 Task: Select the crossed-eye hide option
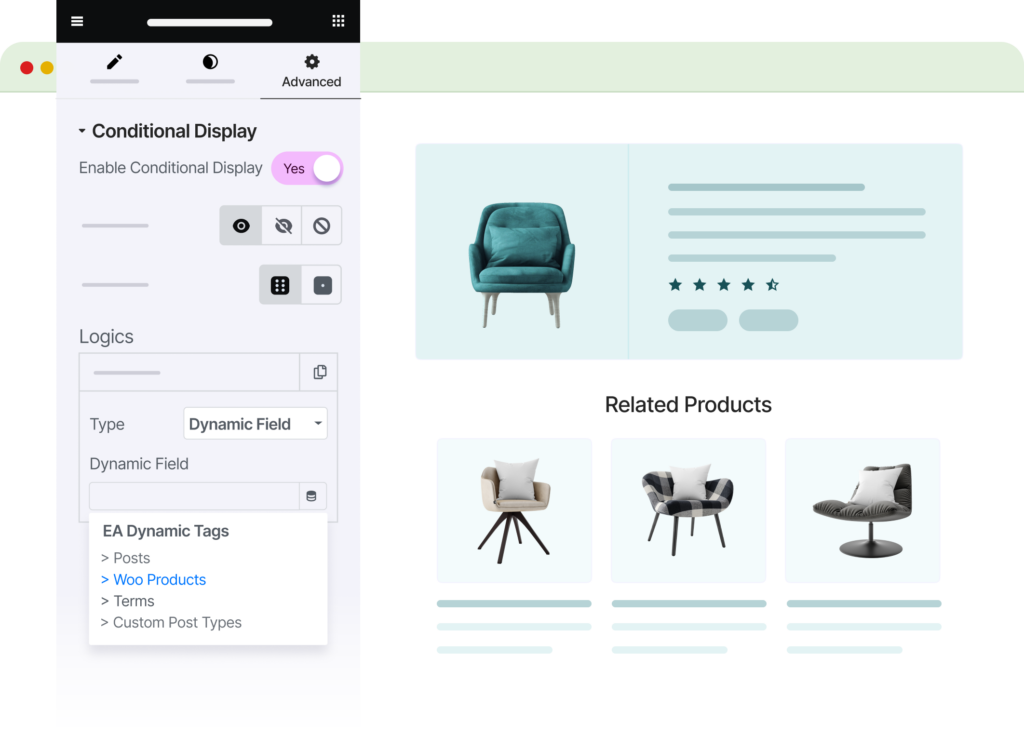click(283, 226)
